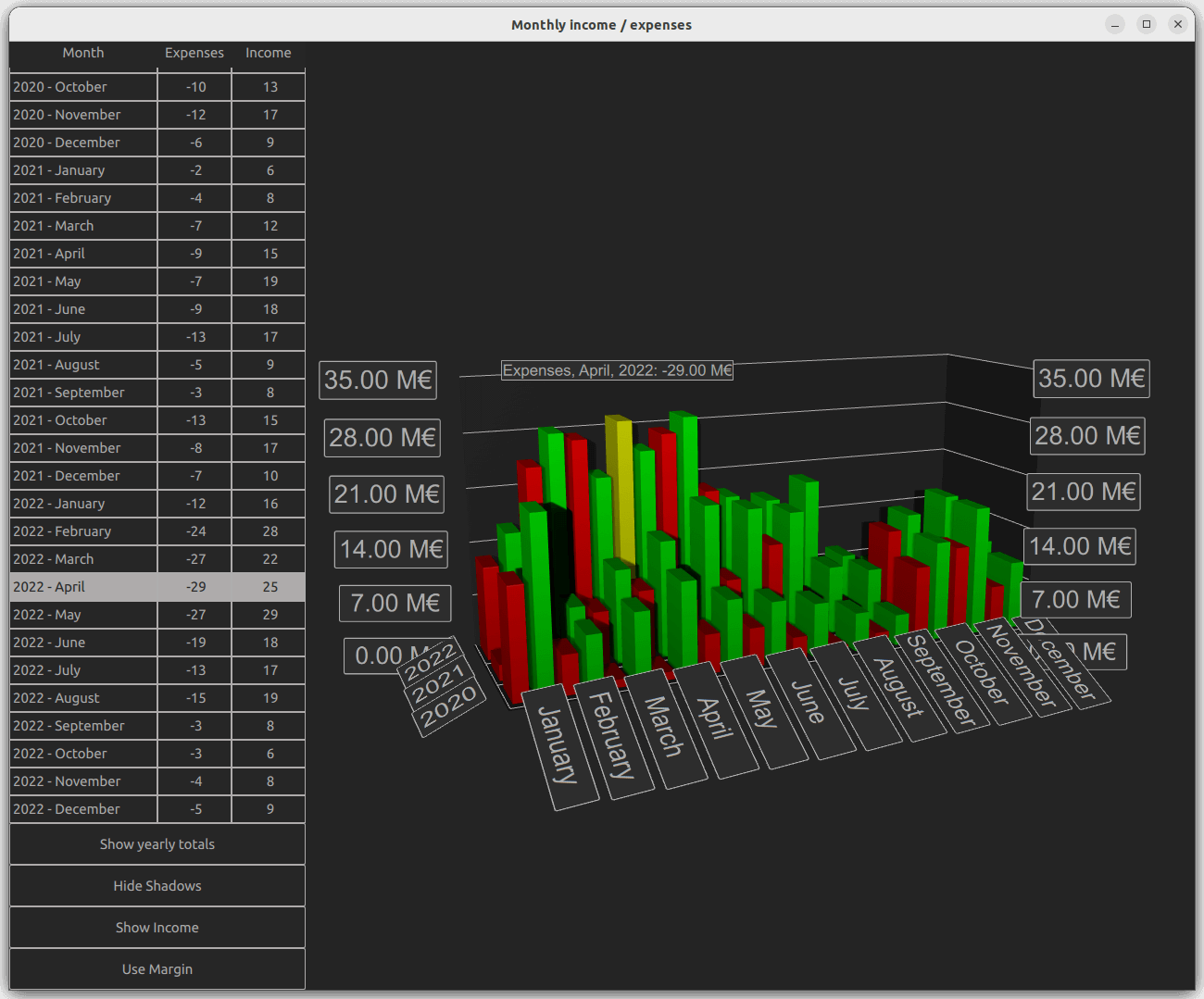Click the Expenses column header
The height and width of the screenshot is (999, 1204).
194,53
